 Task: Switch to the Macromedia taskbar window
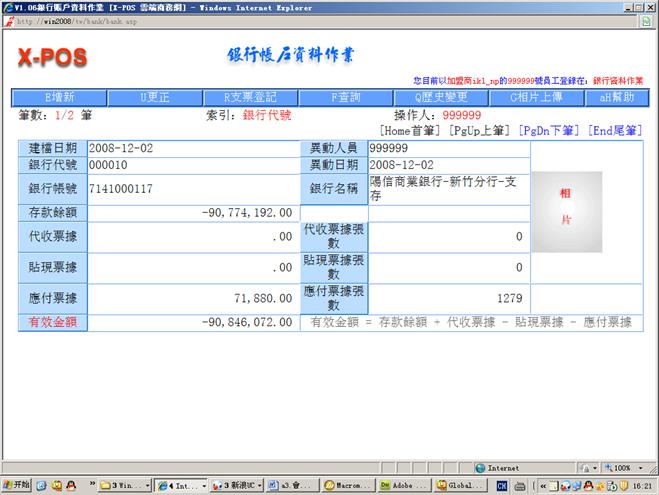coord(348,485)
